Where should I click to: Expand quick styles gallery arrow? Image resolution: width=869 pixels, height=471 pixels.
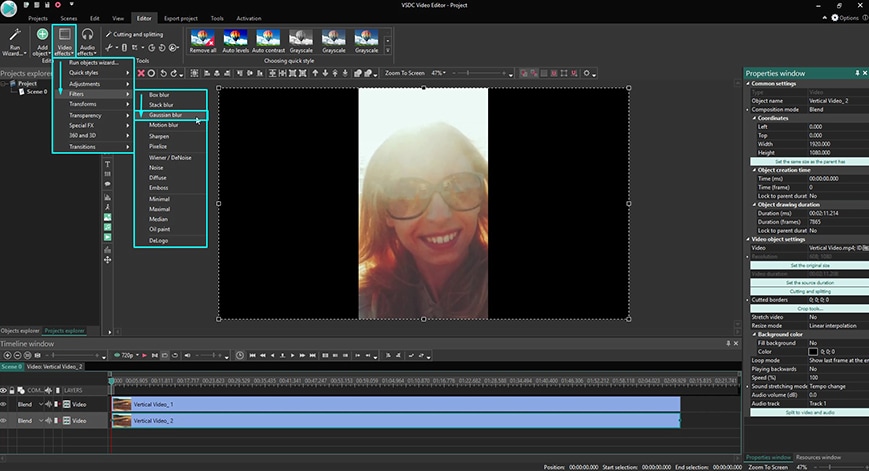coord(387,50)
